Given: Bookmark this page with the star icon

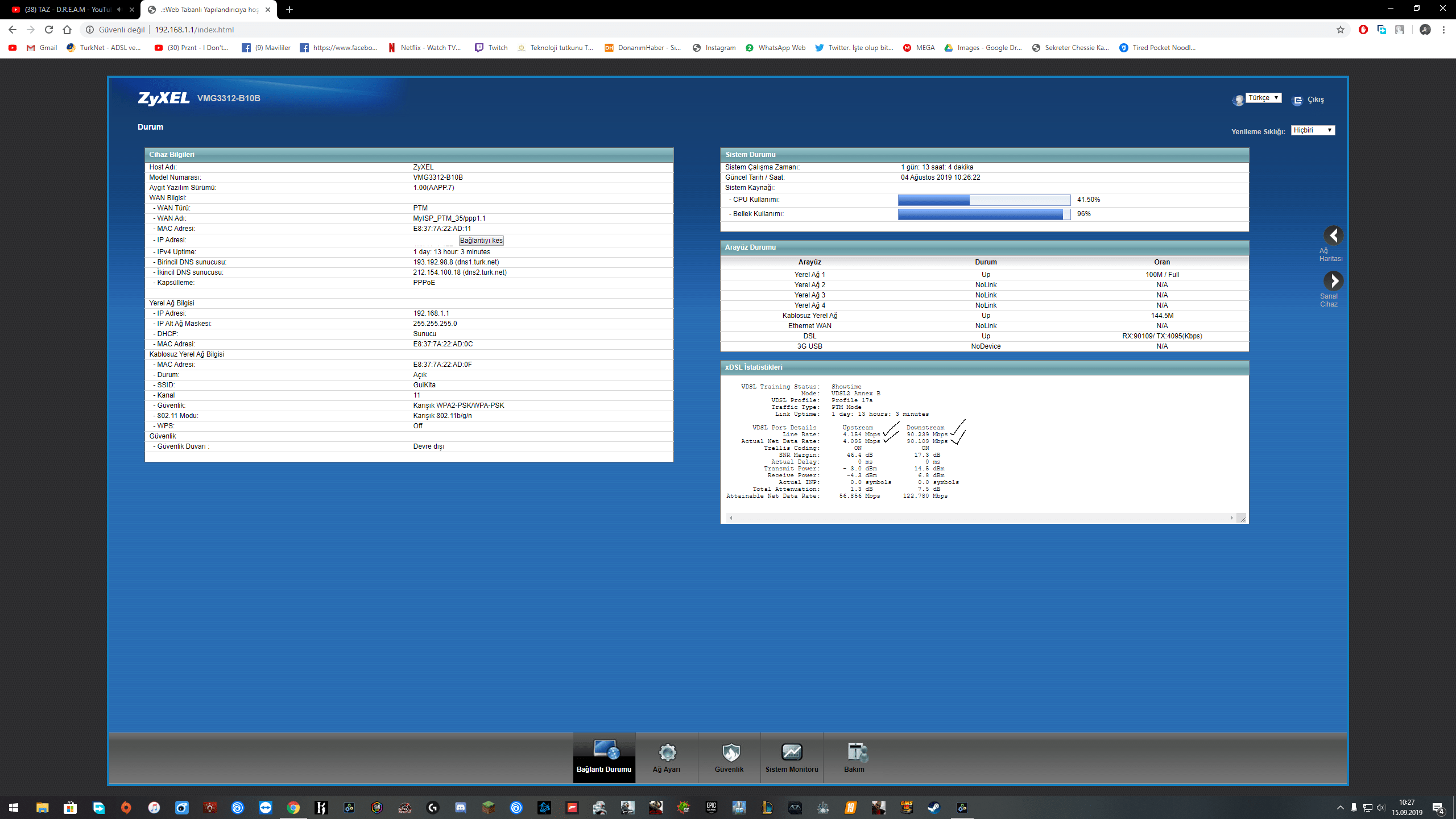Looking at the screenshot, I should [x=1341, y=30].
